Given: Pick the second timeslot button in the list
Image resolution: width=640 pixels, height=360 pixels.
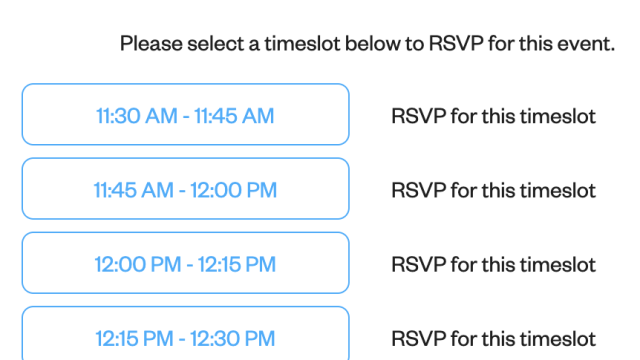Looking at the screenshot, I should (186, 189).
